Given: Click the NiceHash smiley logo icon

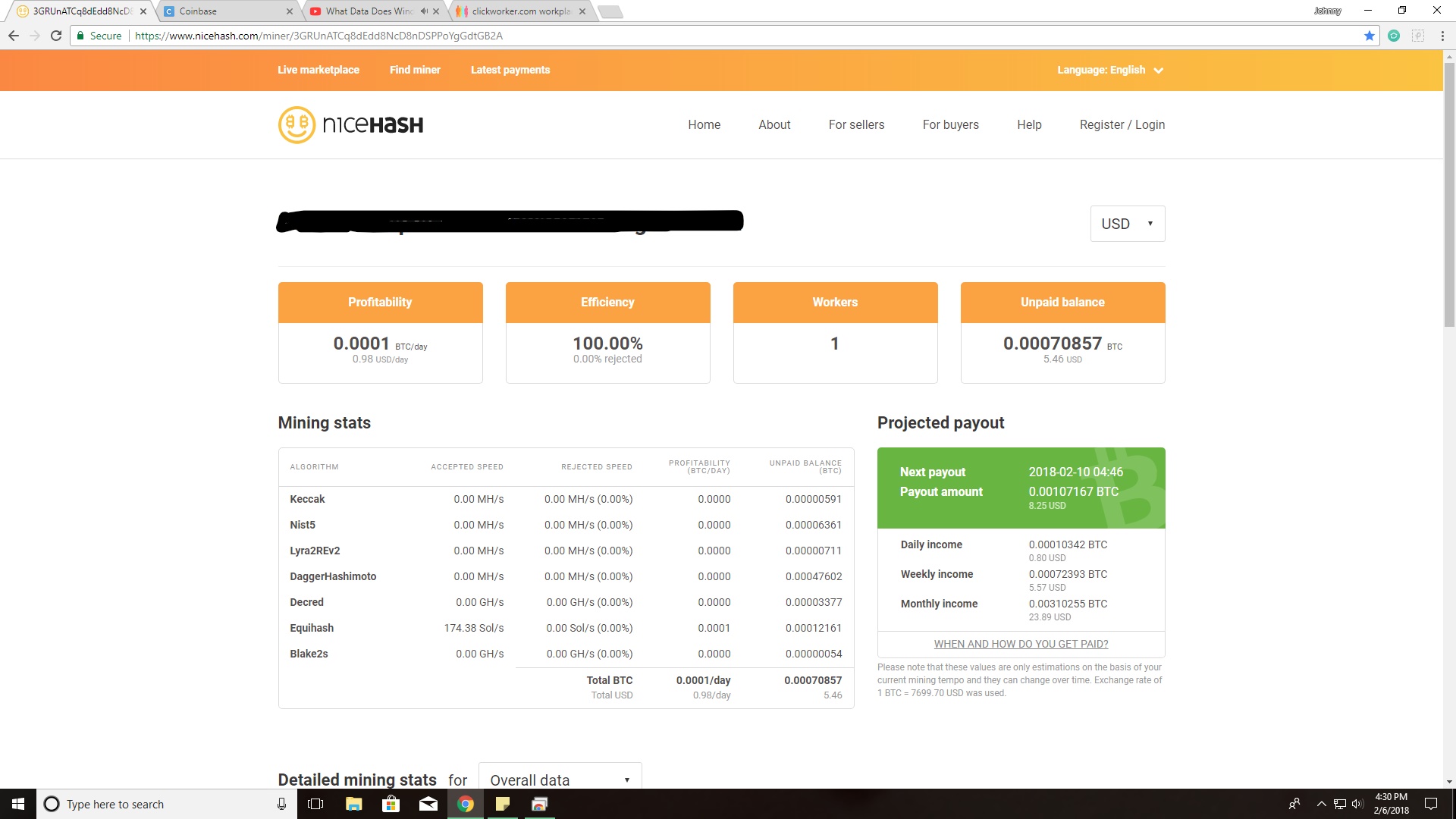Looking at the screenshot, I should pos(297,125).
